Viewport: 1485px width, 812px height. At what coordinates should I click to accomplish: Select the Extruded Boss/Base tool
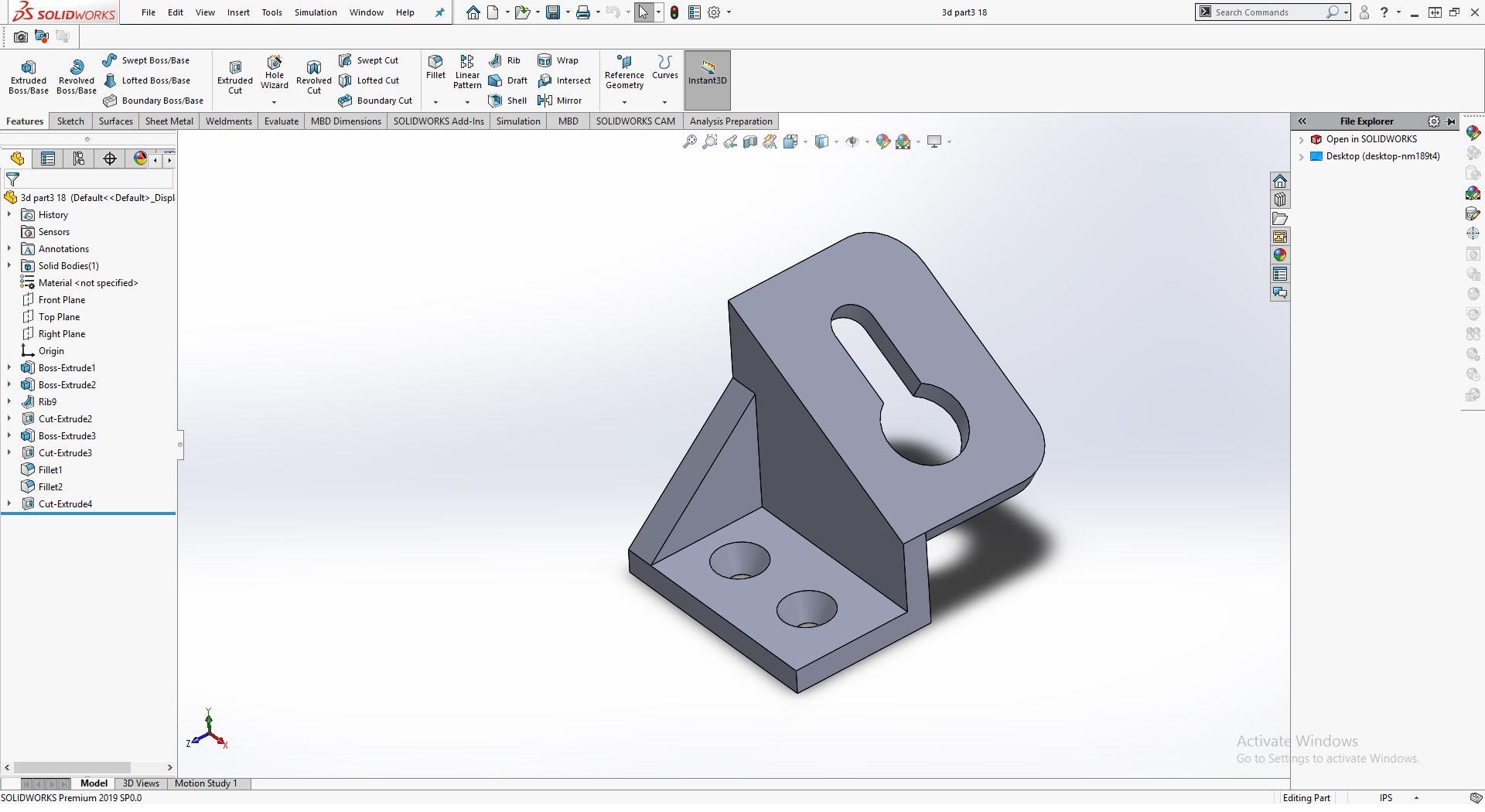[29, 77]
